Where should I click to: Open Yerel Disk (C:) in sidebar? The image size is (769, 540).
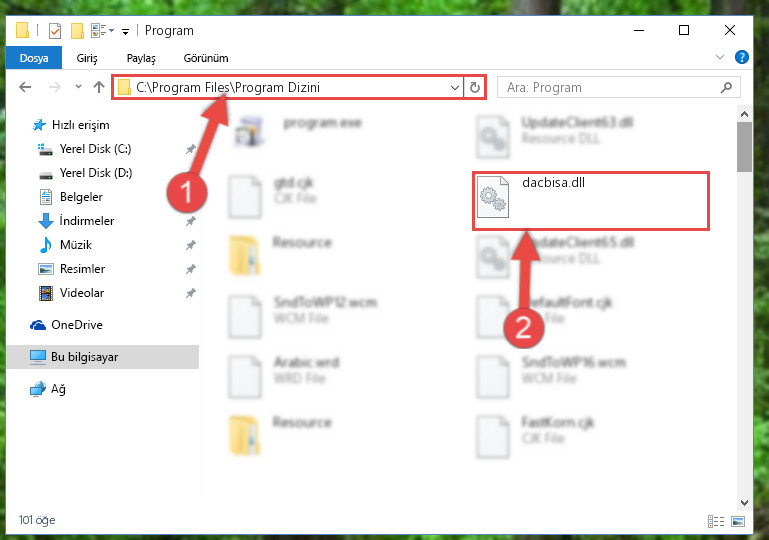point(95,149)
